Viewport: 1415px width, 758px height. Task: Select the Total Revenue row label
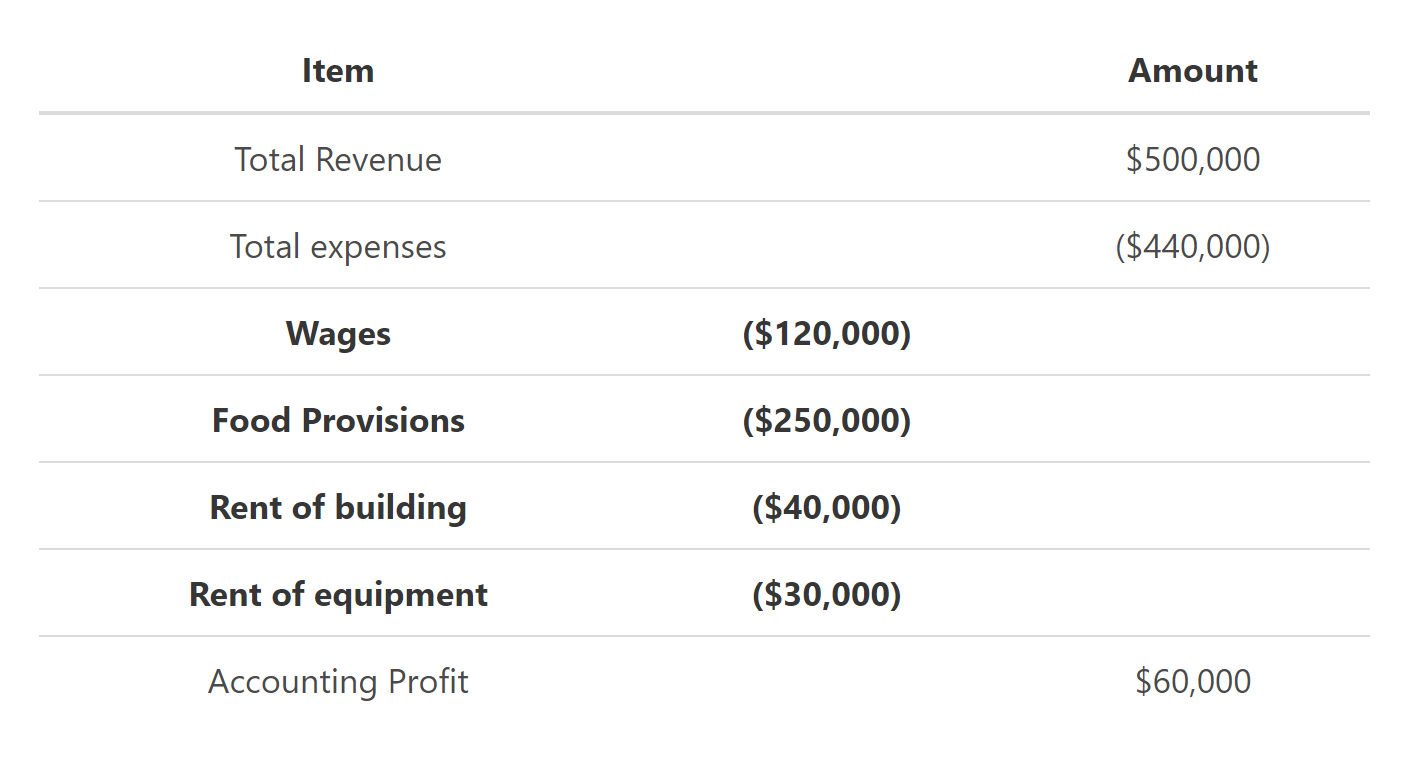pos(338,160)
